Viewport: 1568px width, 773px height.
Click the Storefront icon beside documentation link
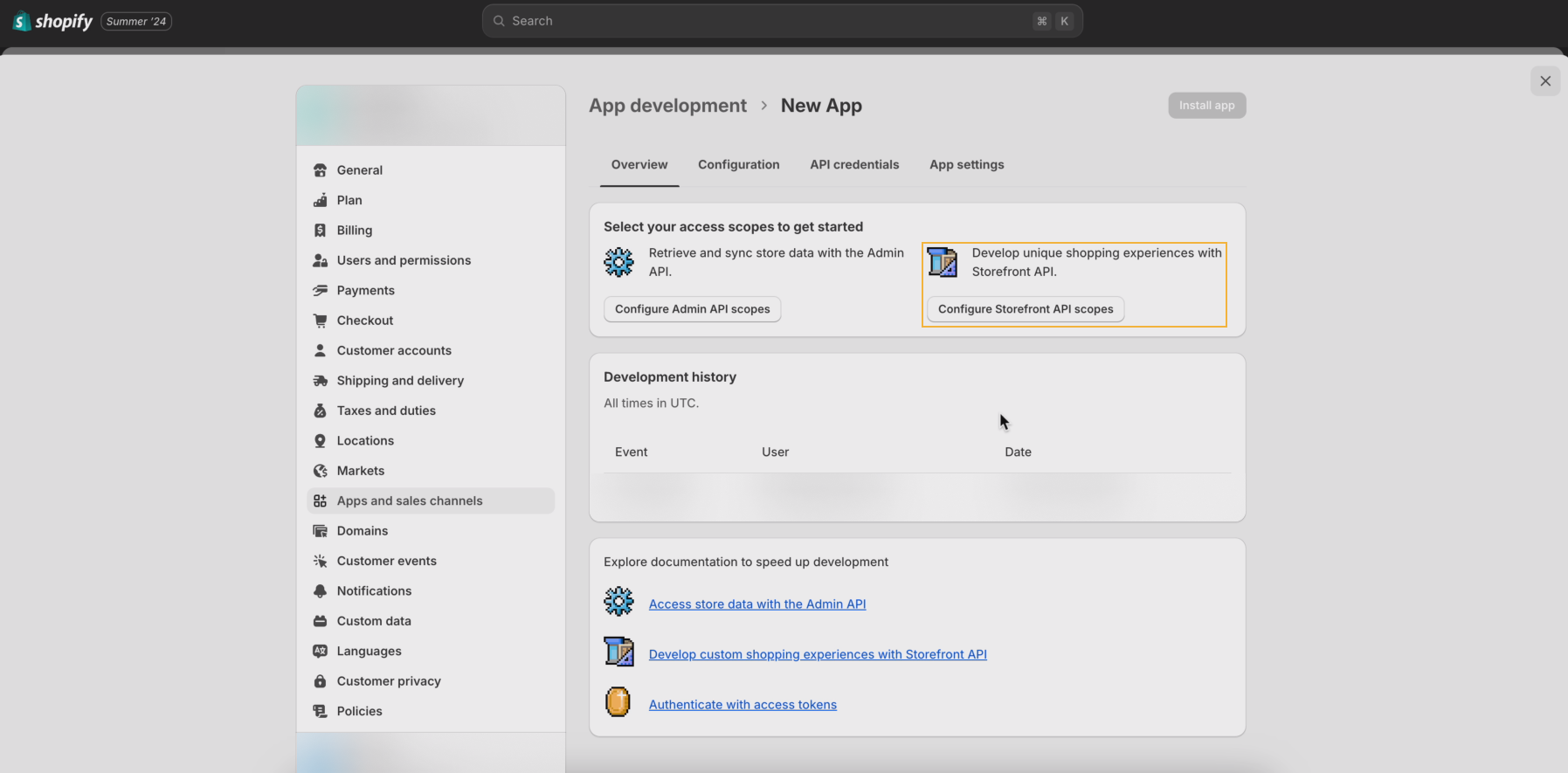618,652
